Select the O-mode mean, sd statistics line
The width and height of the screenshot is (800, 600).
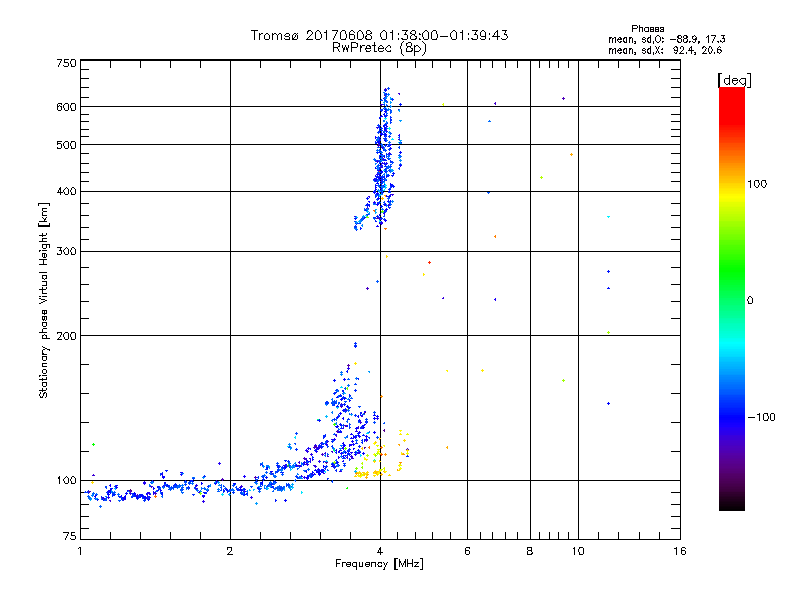click(x=665, y=39)
